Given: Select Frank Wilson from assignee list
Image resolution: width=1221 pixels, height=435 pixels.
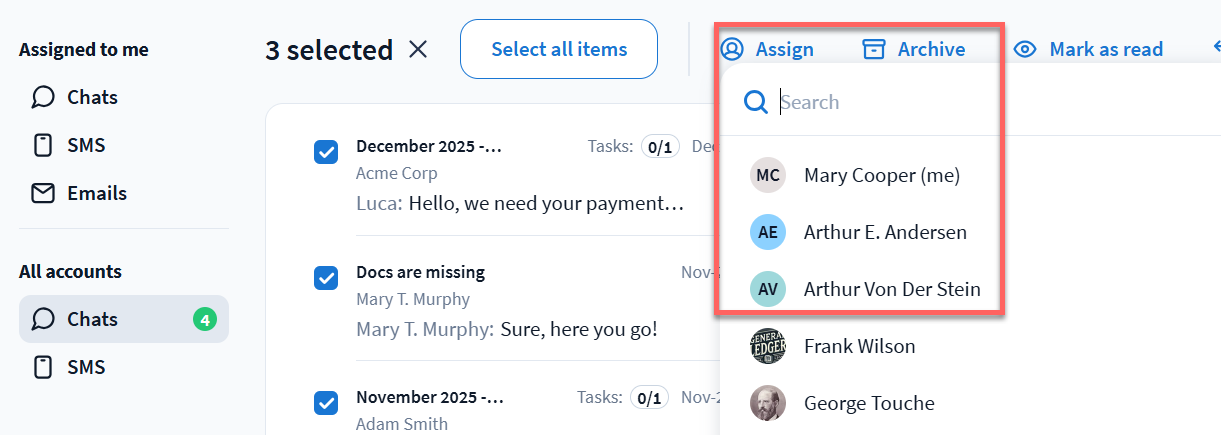Looking at the screenshot, I should pyautogui.click(x=859, y=346).
